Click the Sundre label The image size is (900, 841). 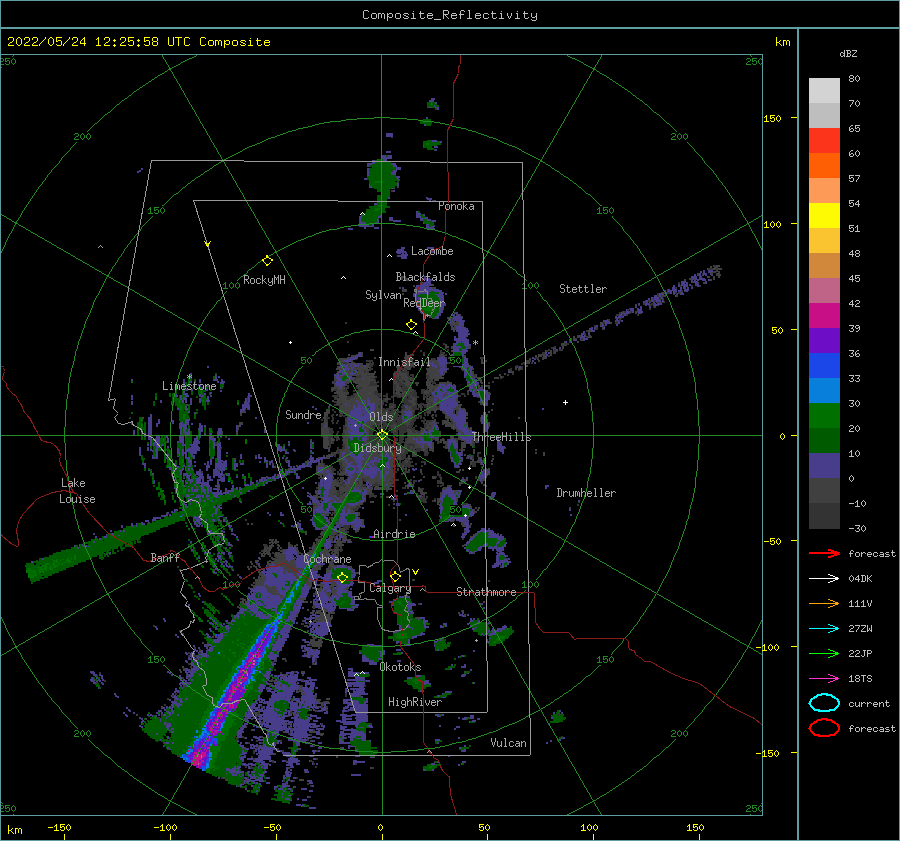pos(303,414)
